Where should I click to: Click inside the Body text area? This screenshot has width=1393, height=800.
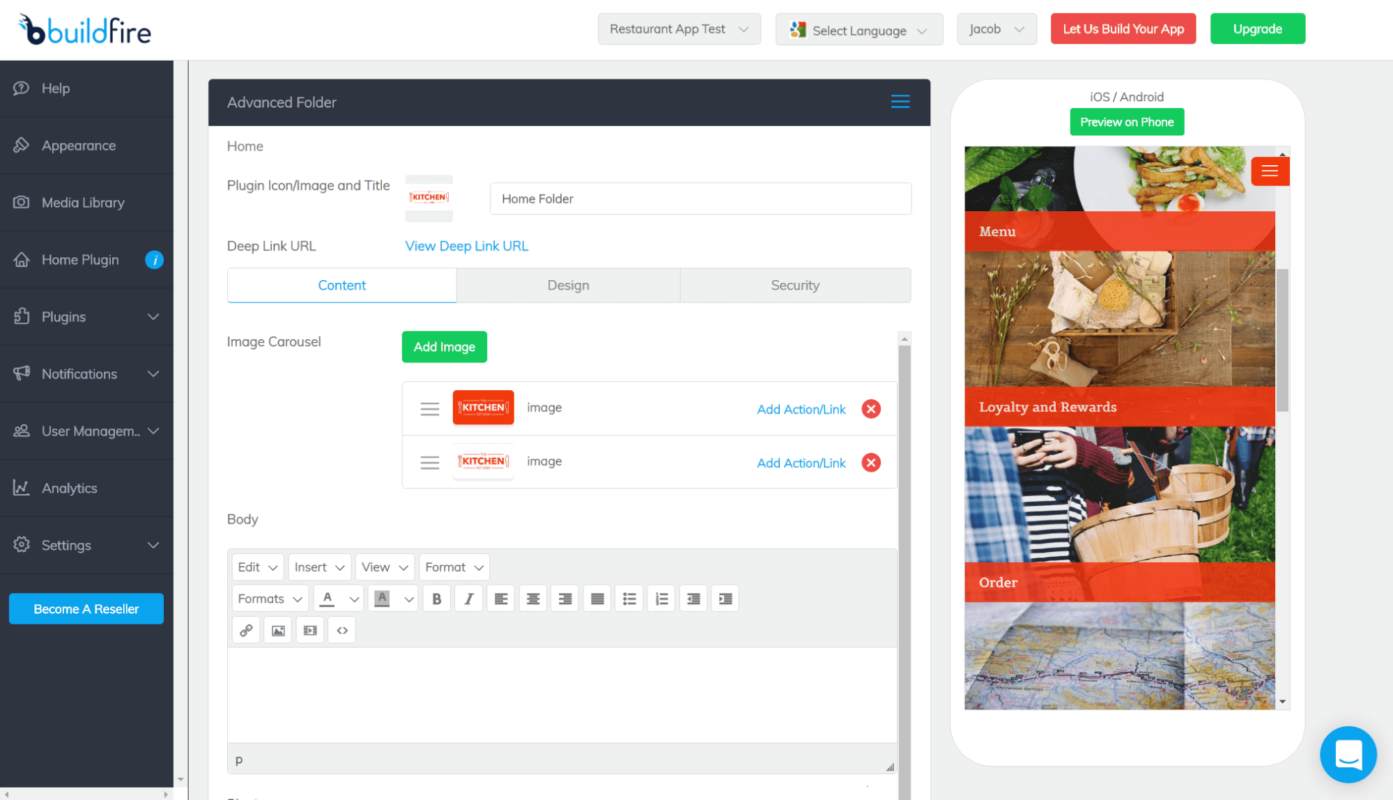pyautogui.click(x=562, y=695)
